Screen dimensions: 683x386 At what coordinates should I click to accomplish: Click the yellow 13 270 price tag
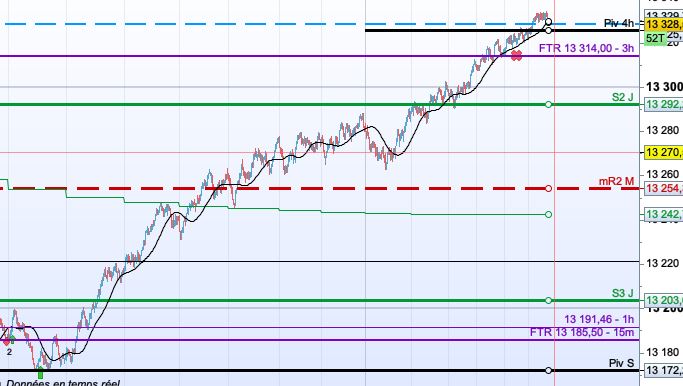coord(663,152)
